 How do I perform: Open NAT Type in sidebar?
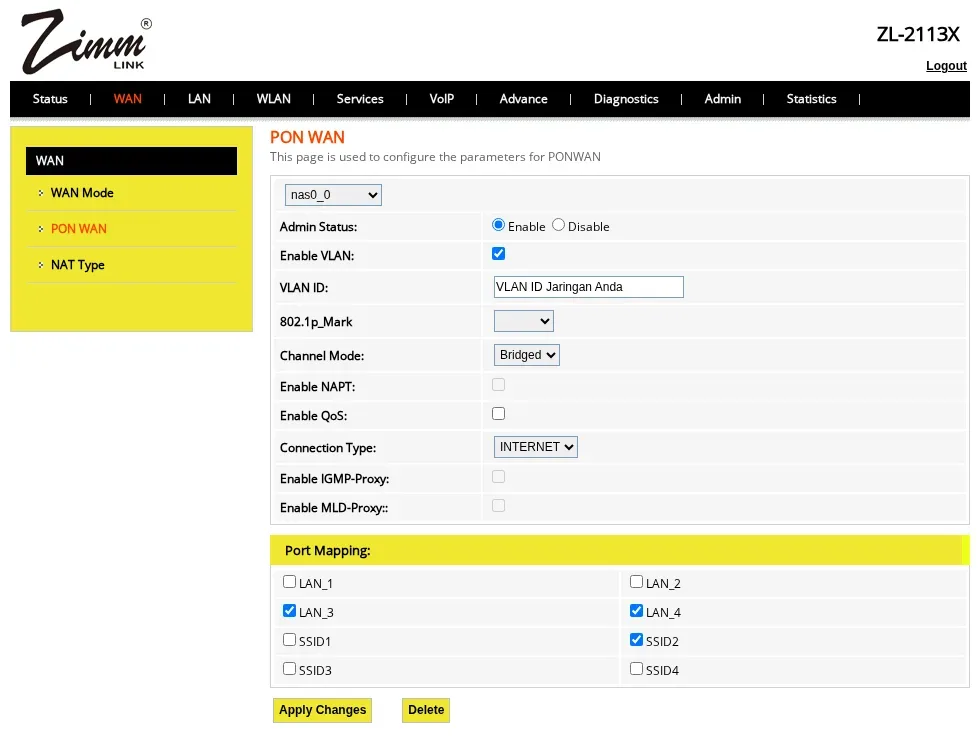click(78, 265)
